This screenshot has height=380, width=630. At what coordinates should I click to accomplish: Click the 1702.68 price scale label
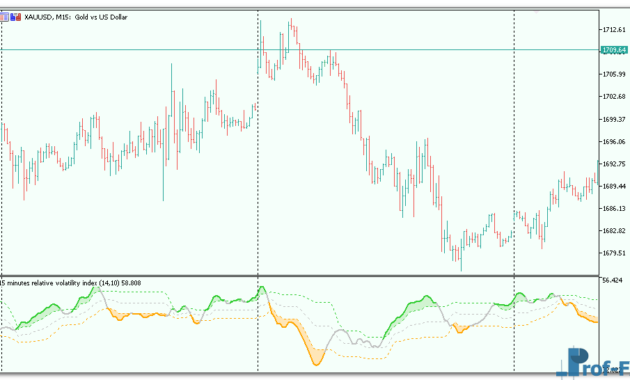pyautogui.click(x=614, y=96)
